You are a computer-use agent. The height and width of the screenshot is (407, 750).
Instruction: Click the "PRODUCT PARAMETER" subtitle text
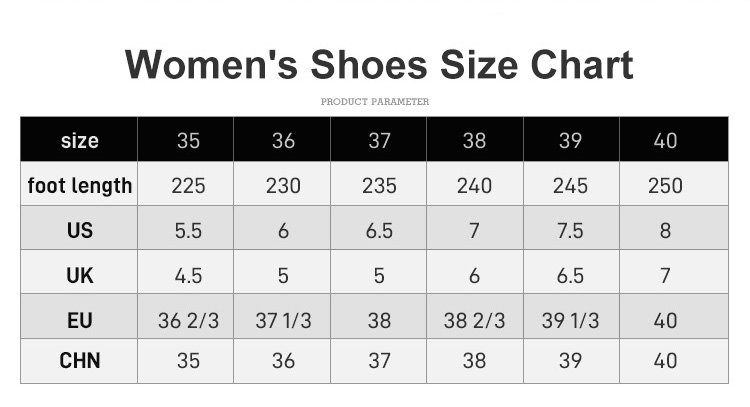click(x=375, y=102)
